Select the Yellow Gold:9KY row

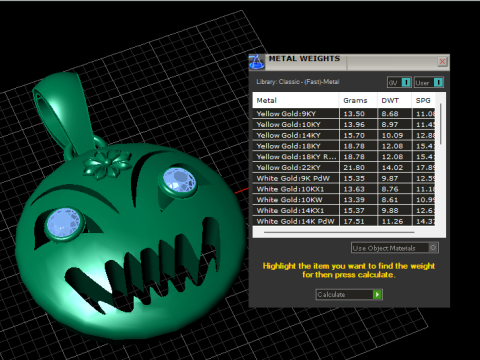tap(344, 114)
